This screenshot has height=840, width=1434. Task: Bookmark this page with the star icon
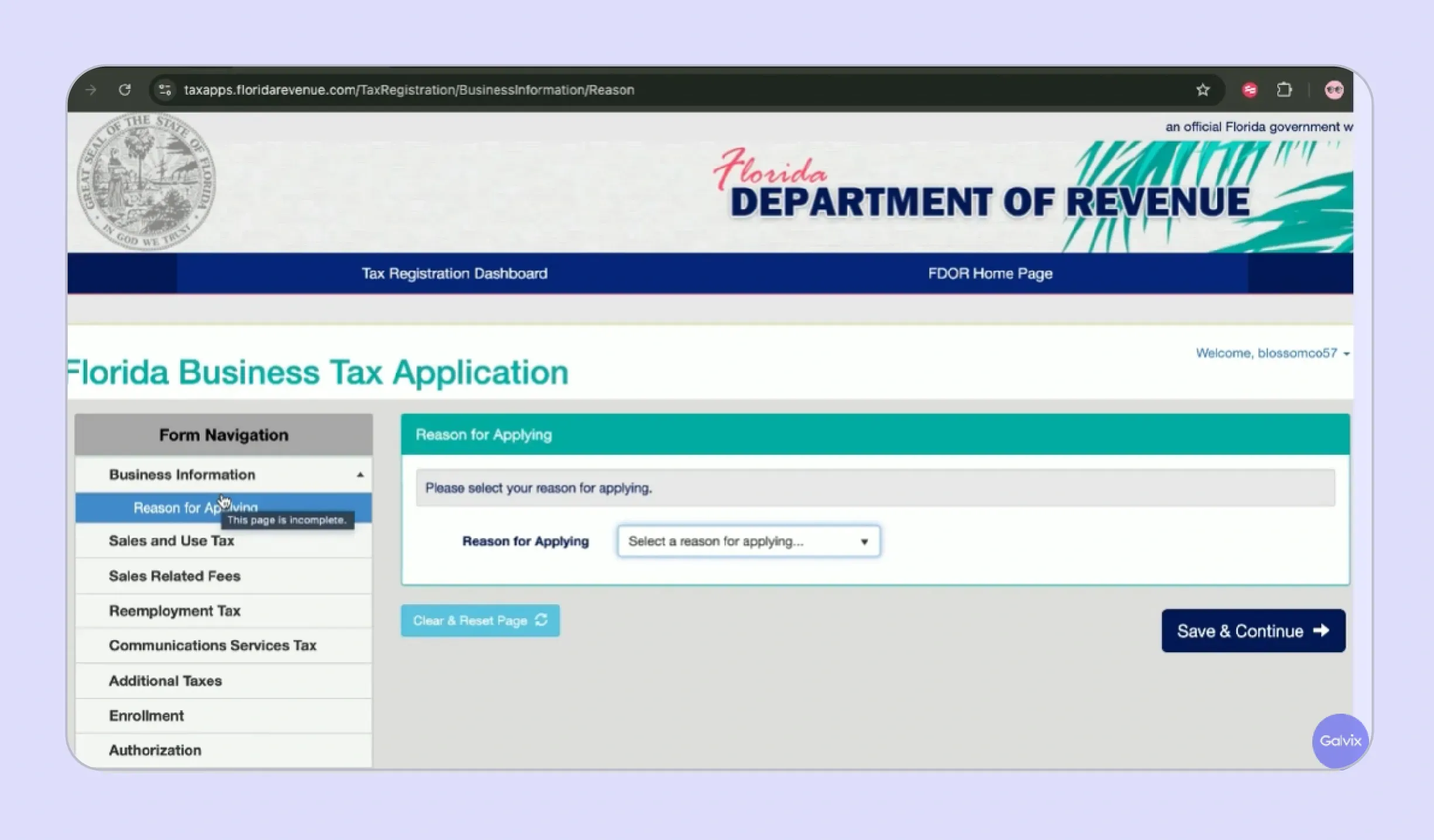[x=1202, y=89]
